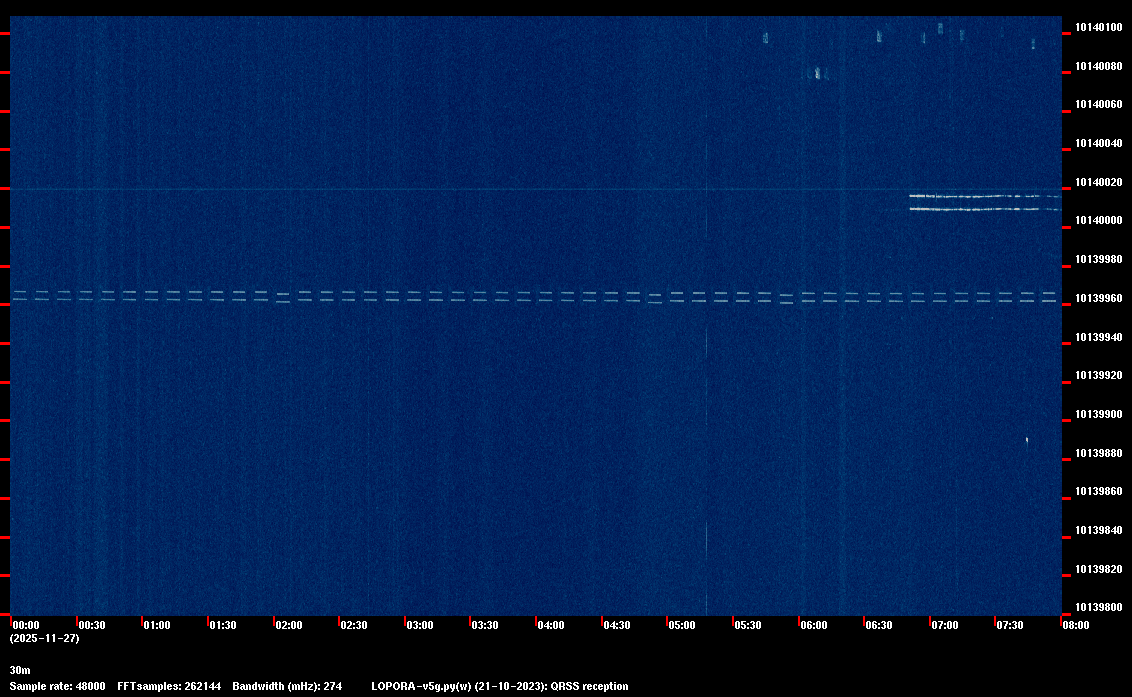
Task: Click the 00:00 time axis label
Action: pos(25,625)
